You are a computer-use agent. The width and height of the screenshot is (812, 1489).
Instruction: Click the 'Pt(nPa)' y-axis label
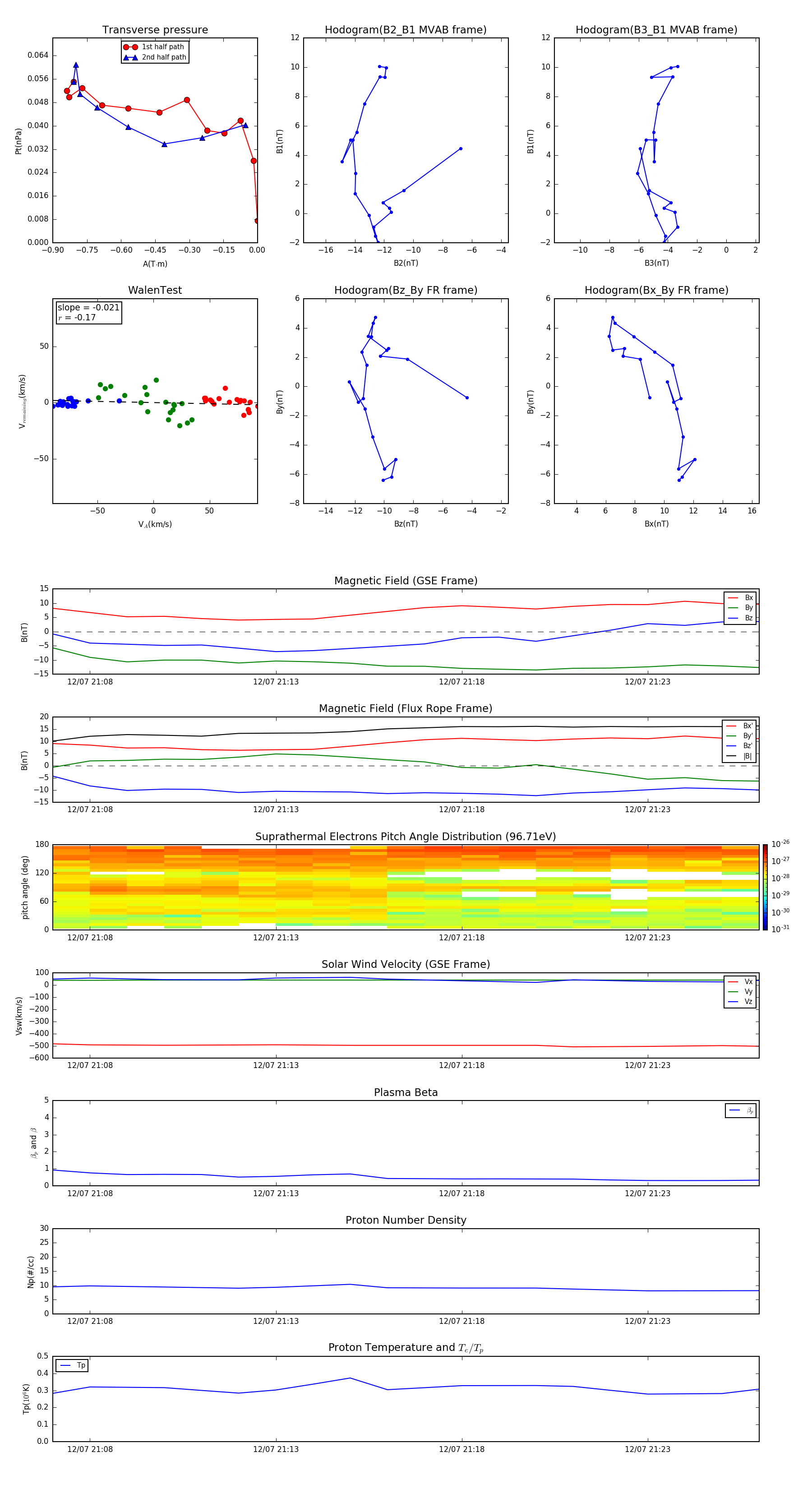coord(18,141)
